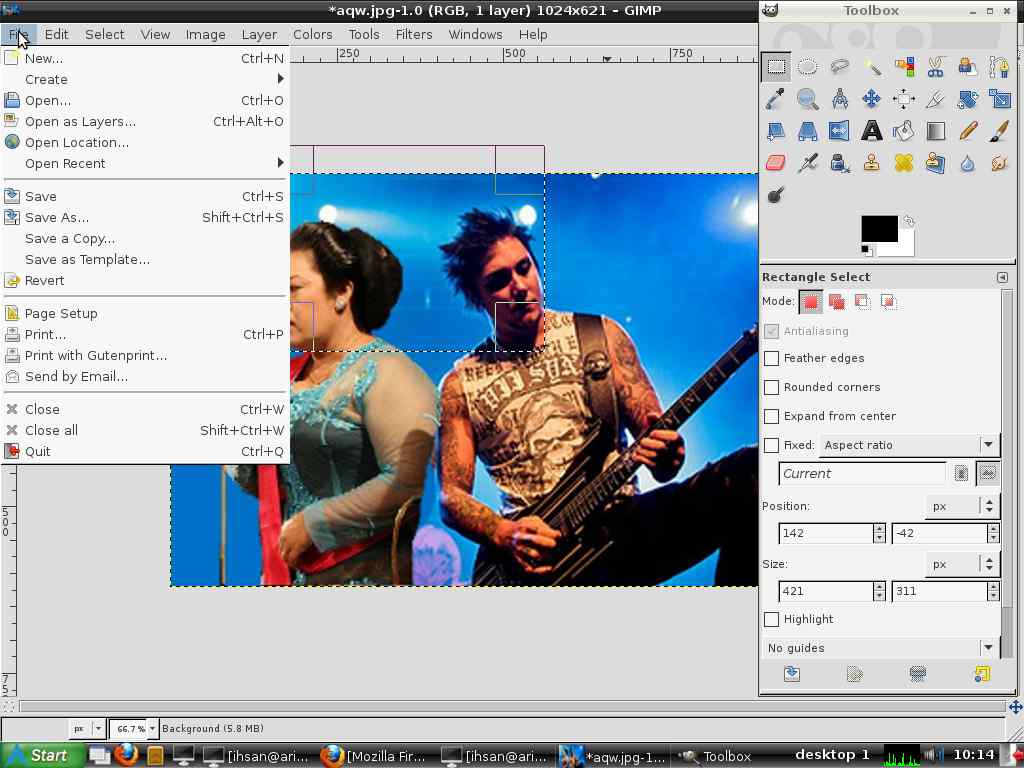
Task: Select the Move tool
Action: tap(872, 99)
